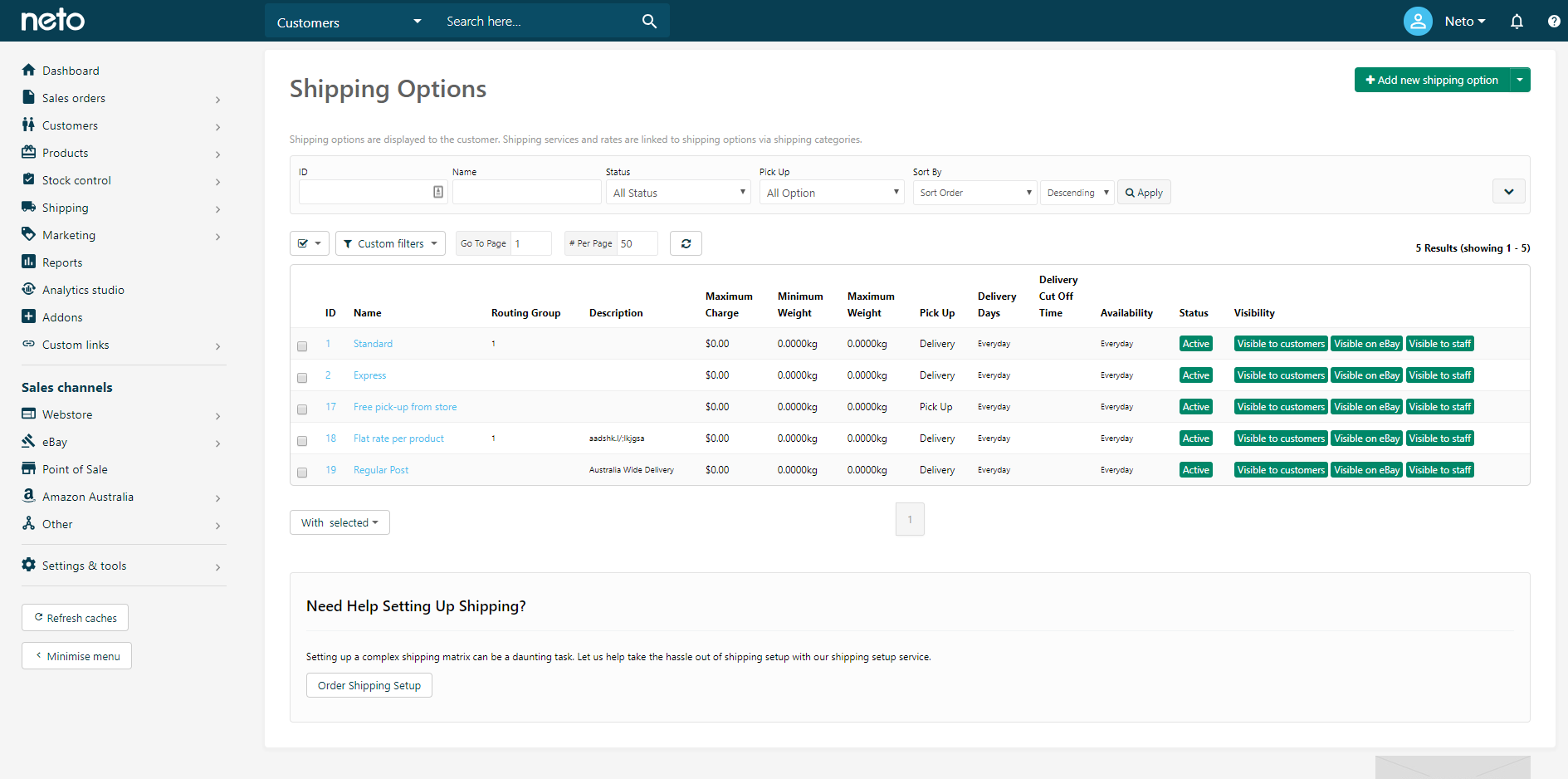This screenshot has height=779, width=1568.
Task: Click the Neto logo
Action: 52,20
